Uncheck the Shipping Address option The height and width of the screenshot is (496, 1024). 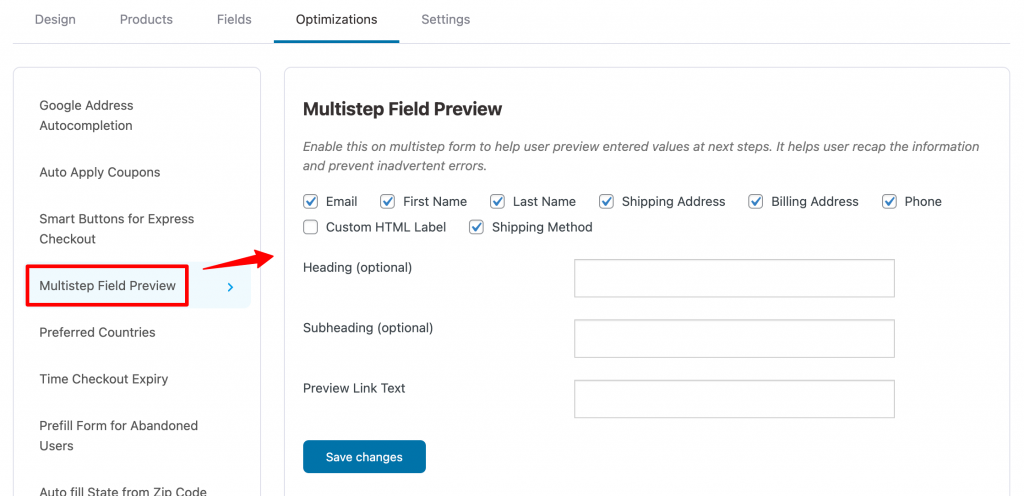(x=607, y=202)
